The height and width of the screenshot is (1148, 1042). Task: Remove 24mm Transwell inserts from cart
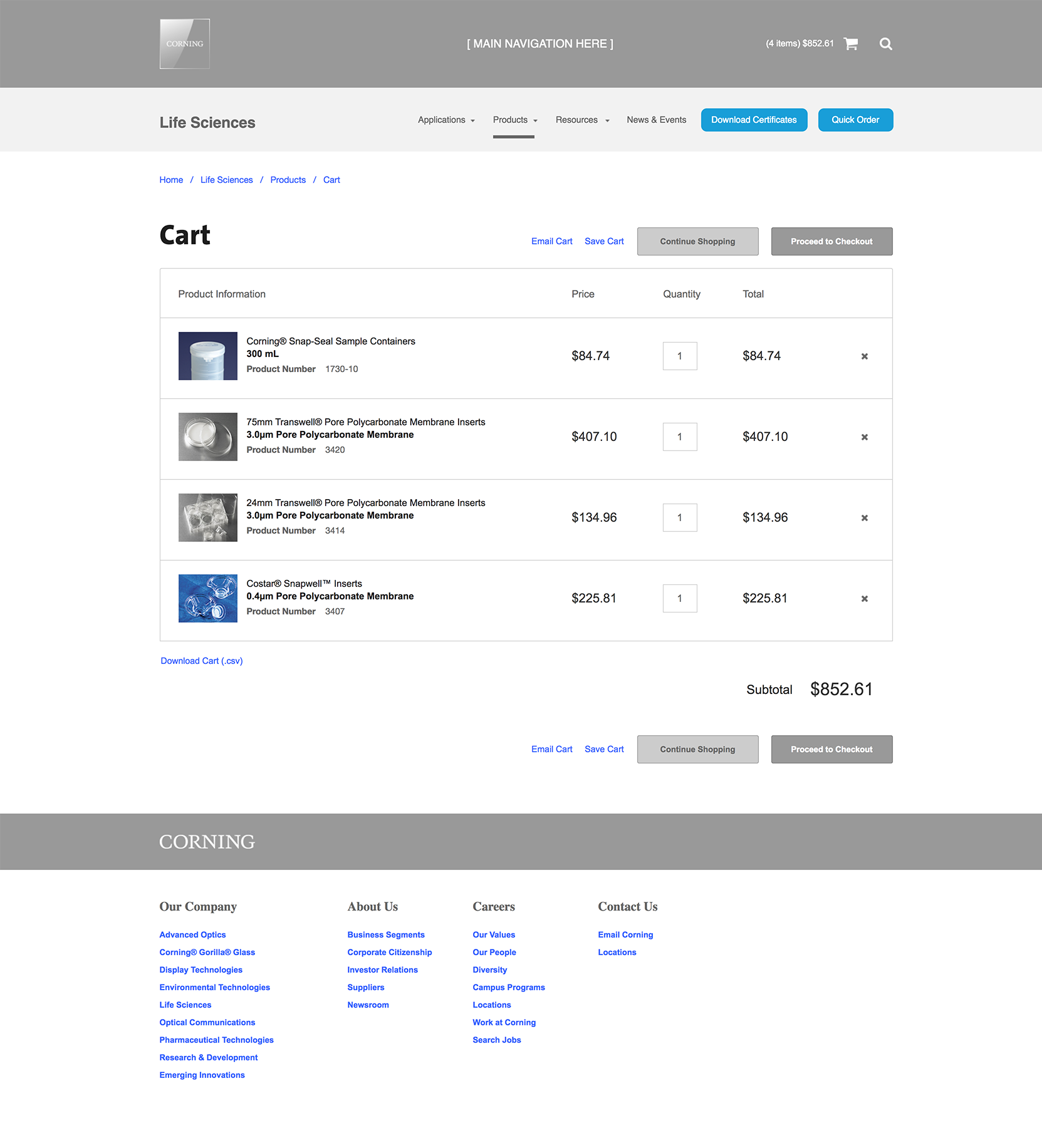(x=864, y=518)
